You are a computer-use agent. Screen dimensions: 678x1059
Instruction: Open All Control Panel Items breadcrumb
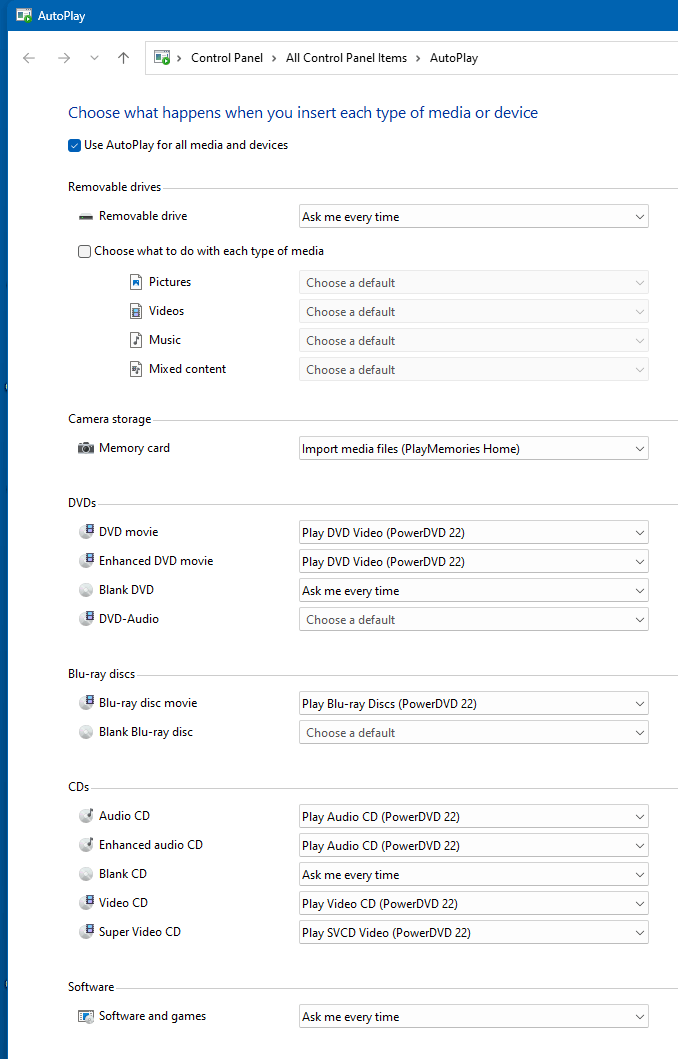tap(346, 58)
